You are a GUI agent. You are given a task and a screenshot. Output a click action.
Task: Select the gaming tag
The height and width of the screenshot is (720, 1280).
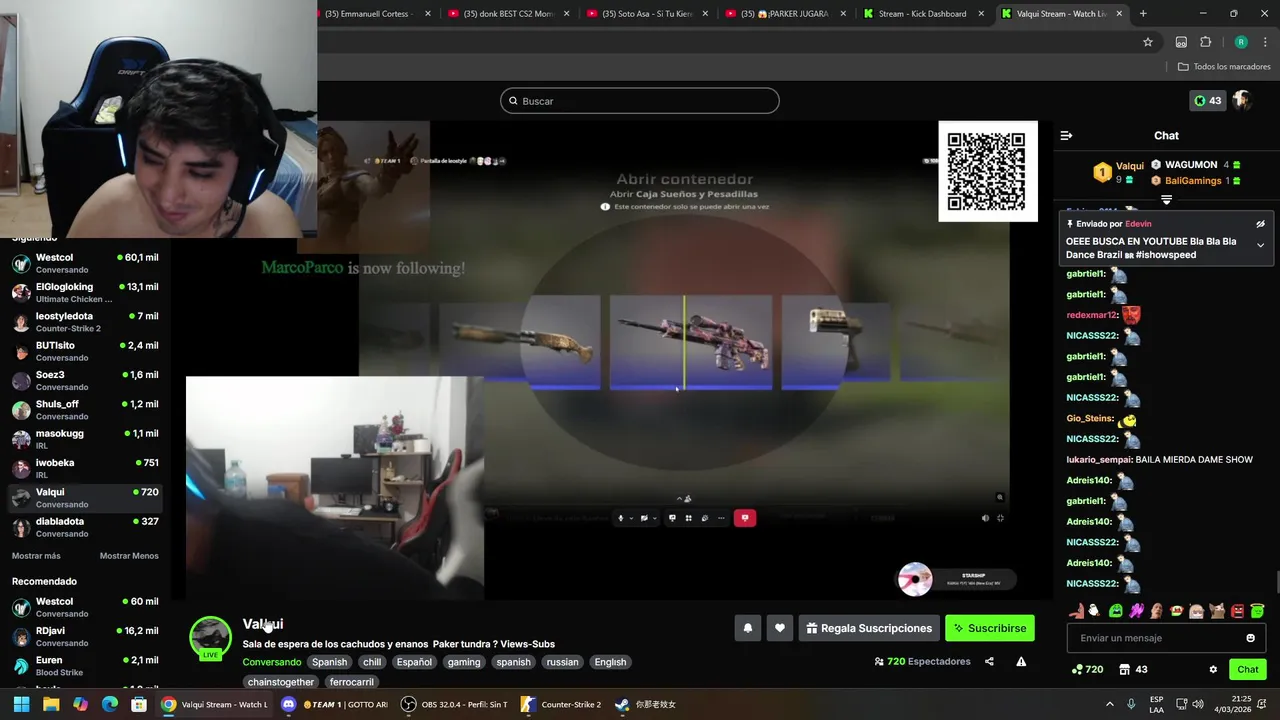[464, 662]
